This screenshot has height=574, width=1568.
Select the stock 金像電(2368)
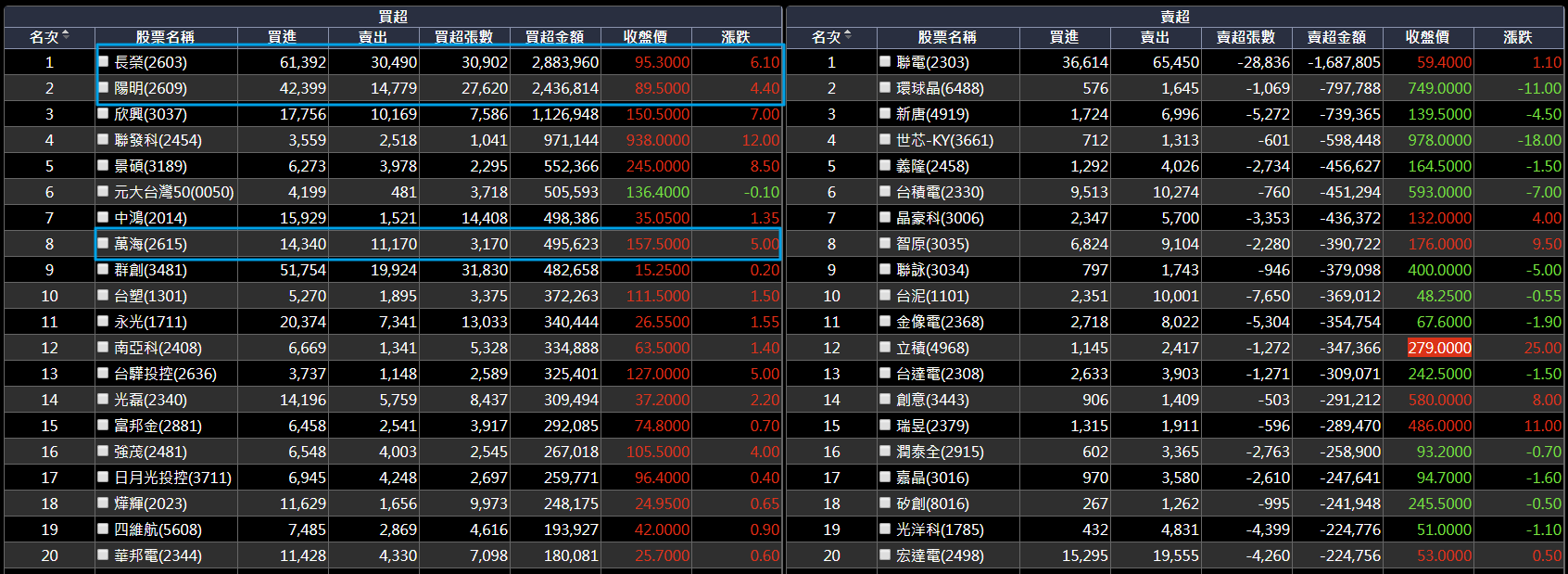click(x=940, y=322)
